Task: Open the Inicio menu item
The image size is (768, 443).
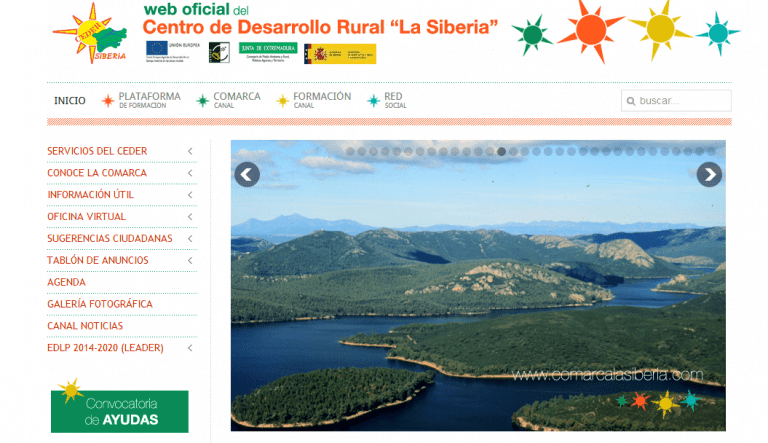Action: pos(70,101)
